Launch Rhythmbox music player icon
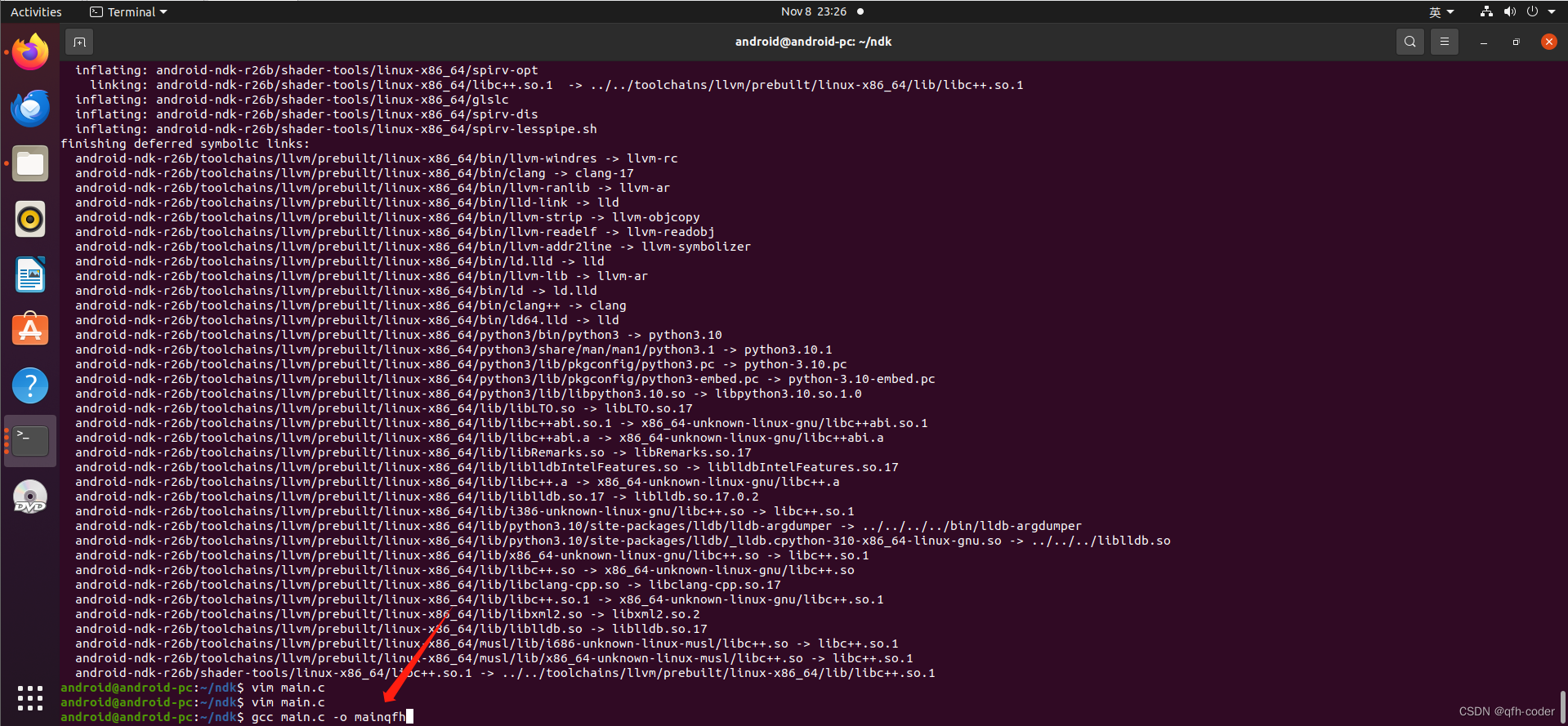1568x726 pixels. pyautogui.click(x=30, y=219)
